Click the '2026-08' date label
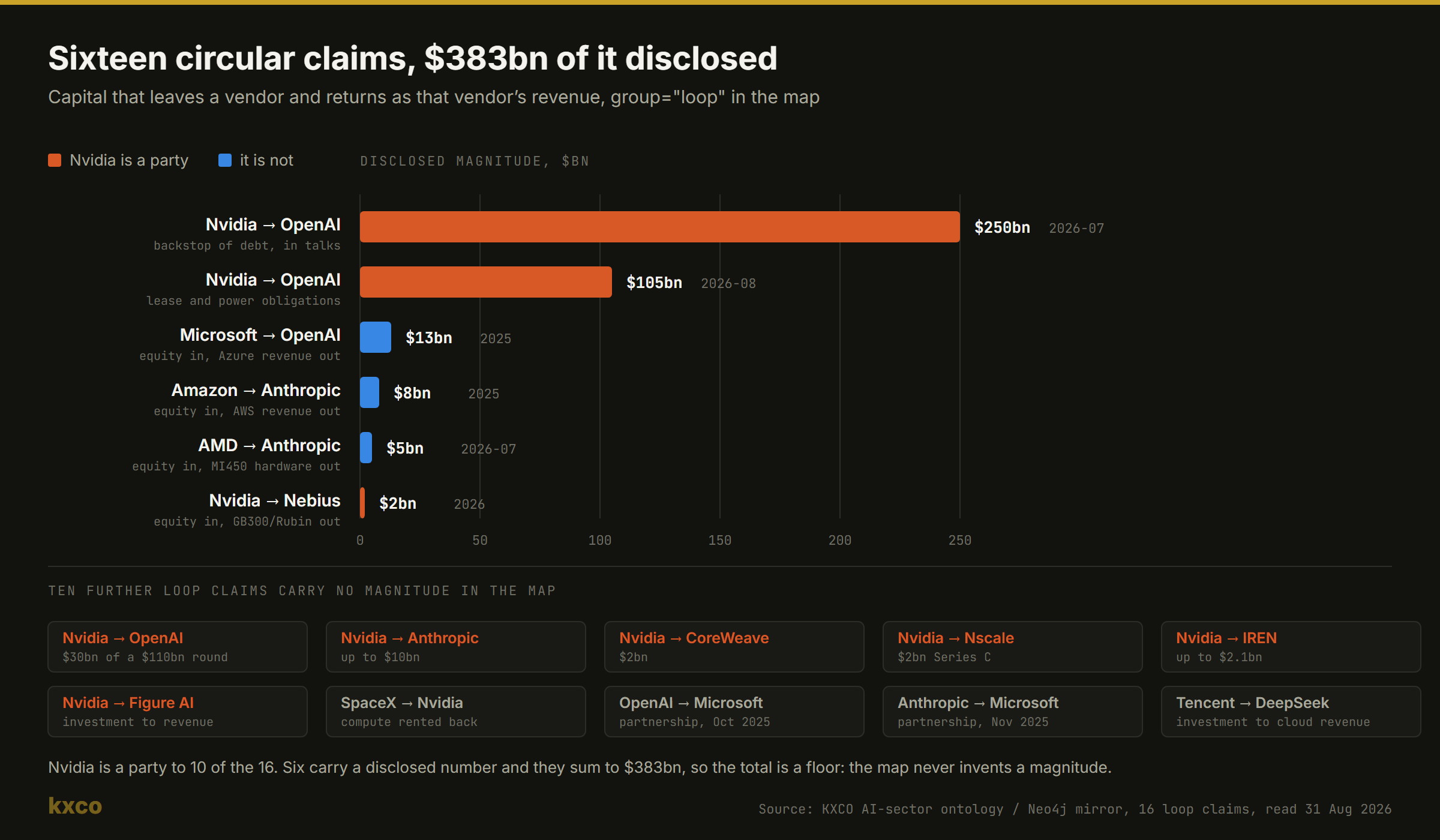Screen dimensions: 1440x840 pos(728,283)
